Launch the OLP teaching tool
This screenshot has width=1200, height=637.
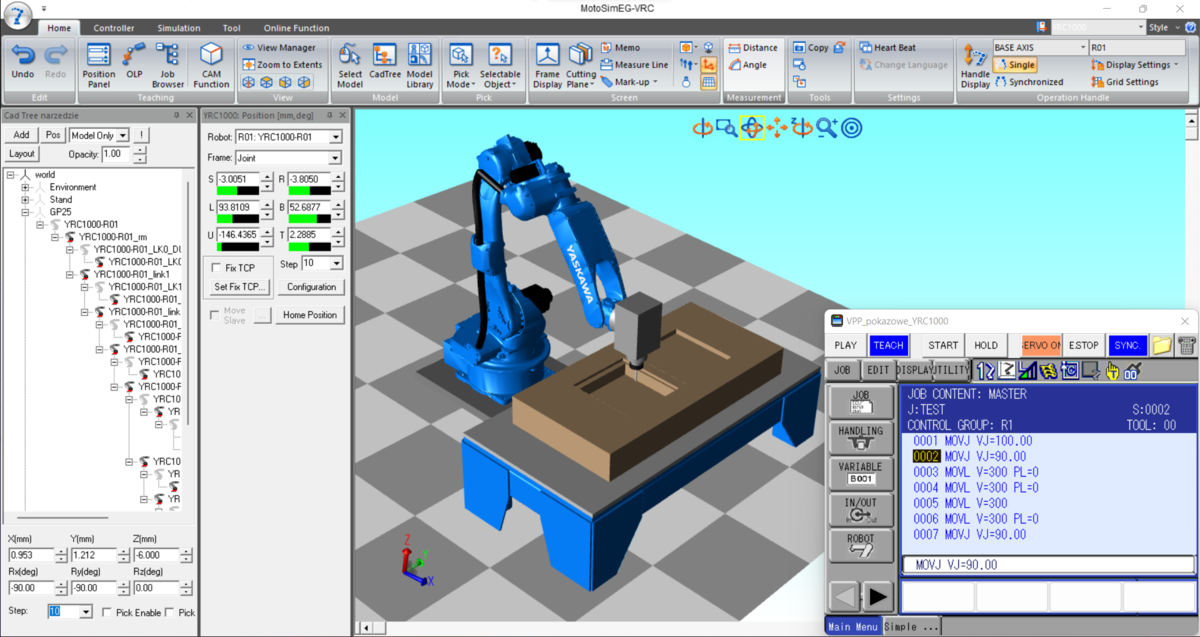pos(134,60)
